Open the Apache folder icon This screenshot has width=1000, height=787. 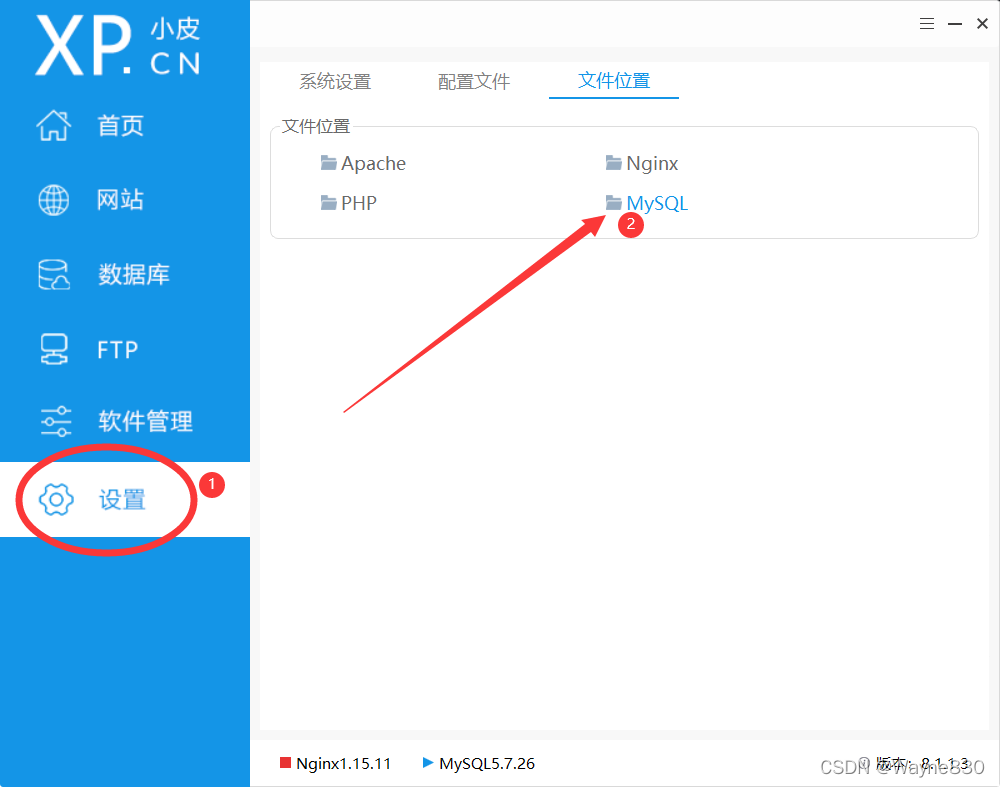pos(328,163)
